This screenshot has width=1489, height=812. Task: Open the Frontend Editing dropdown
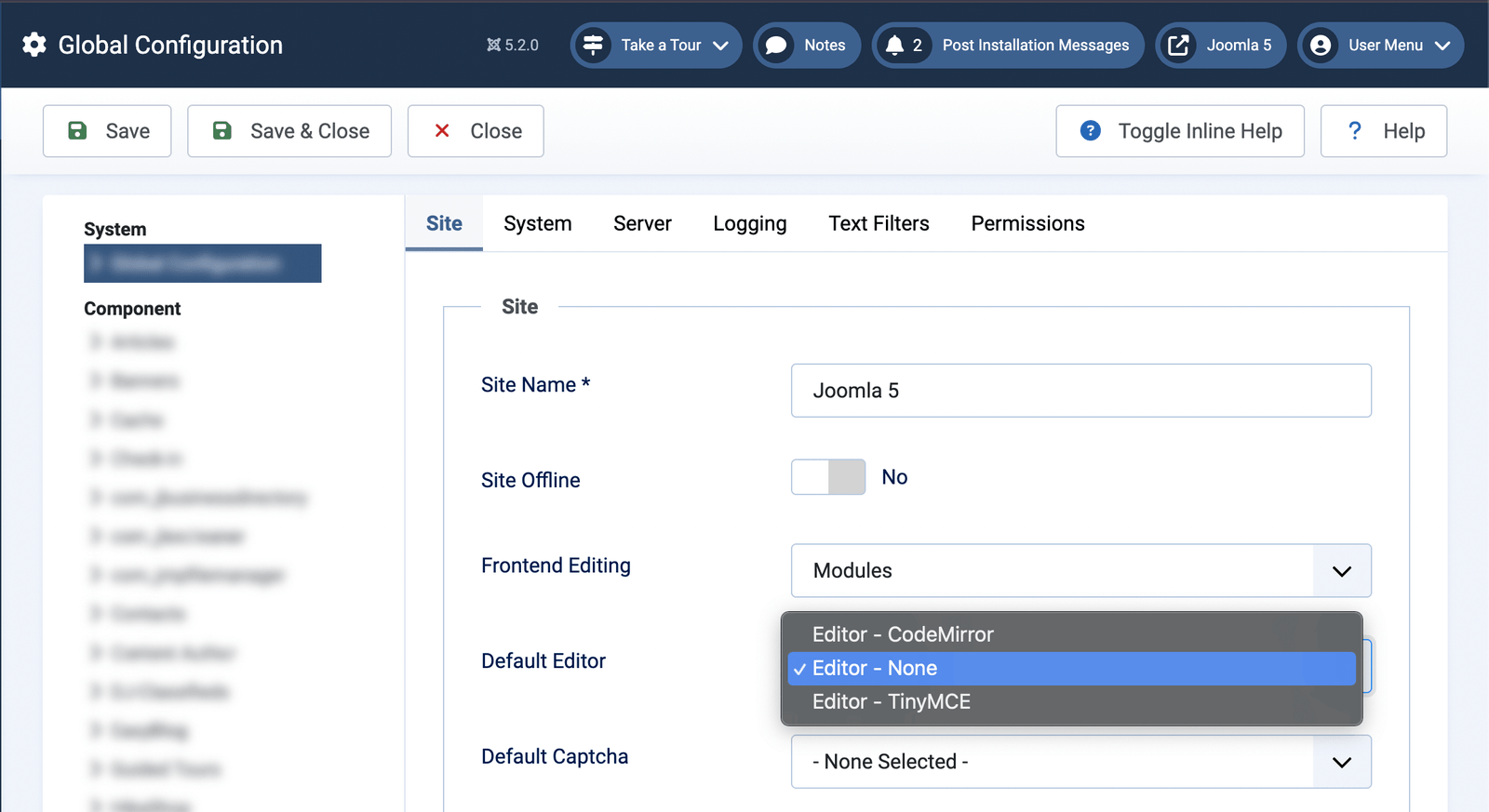tap(1081, 570)
